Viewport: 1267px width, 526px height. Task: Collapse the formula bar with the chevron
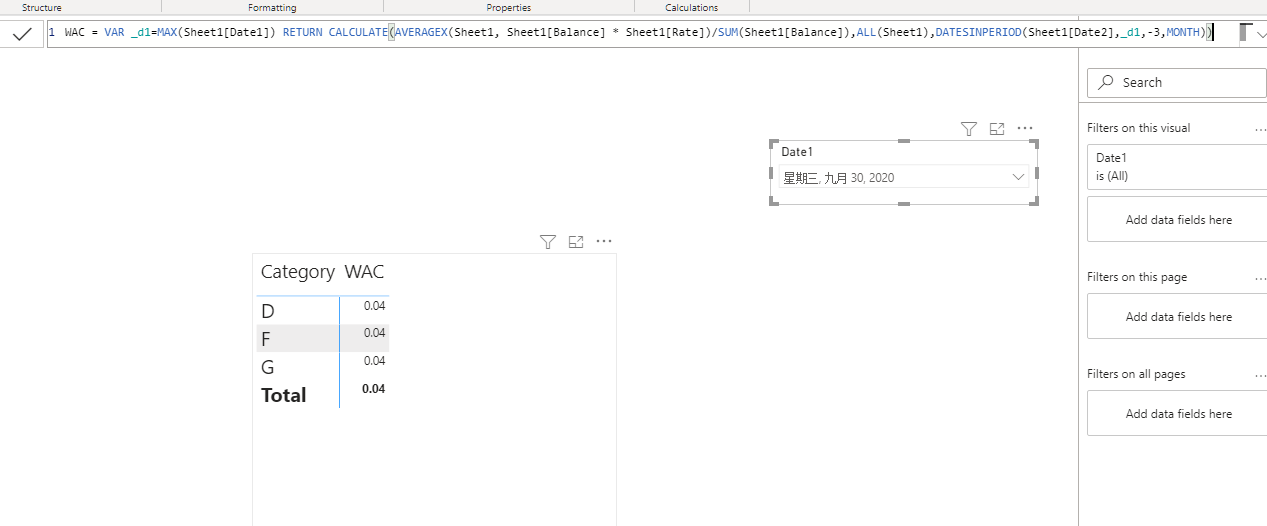[x=1260, y=34]
